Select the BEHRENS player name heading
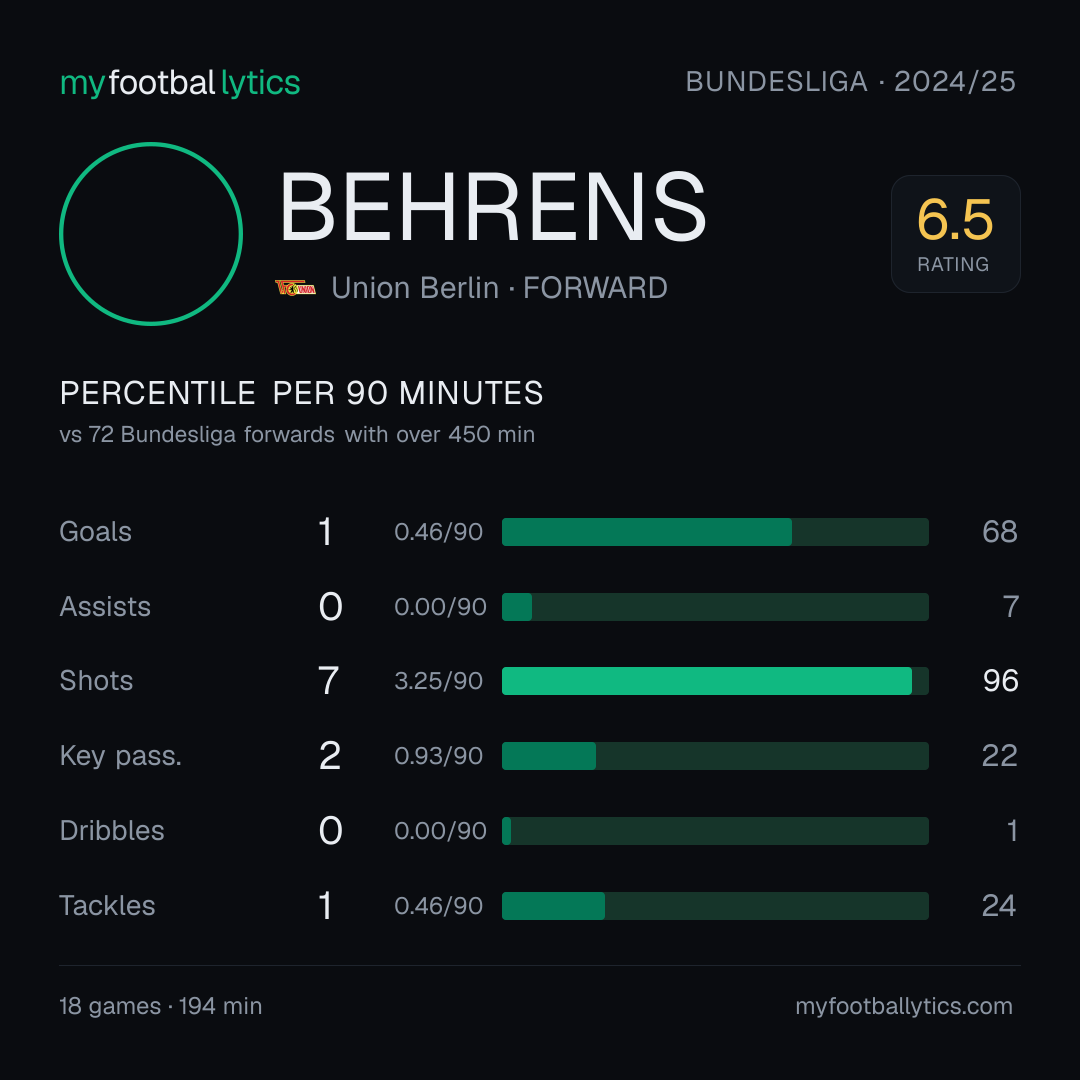1080x1080 pixels. [492, 207]
